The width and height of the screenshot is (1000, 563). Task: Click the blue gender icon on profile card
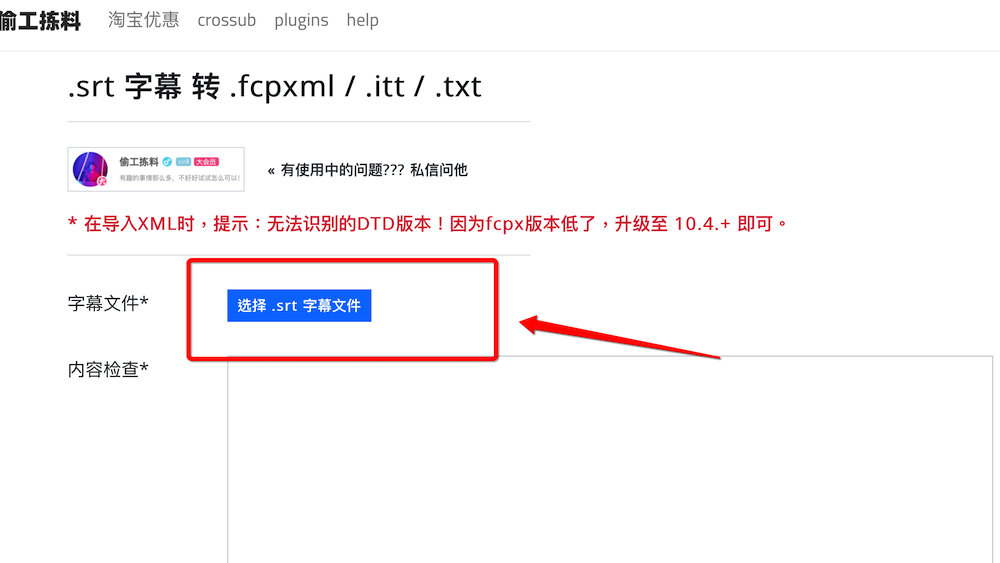click(167, 162)
